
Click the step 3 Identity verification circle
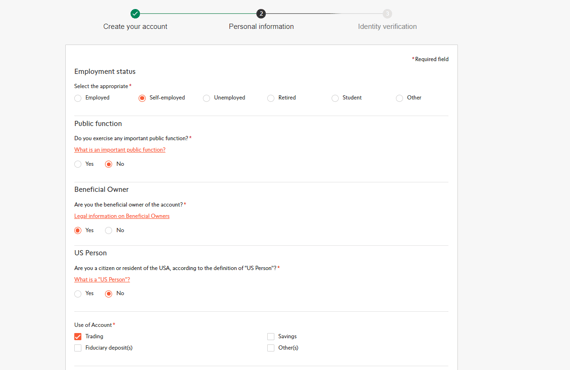click(387, 14)
